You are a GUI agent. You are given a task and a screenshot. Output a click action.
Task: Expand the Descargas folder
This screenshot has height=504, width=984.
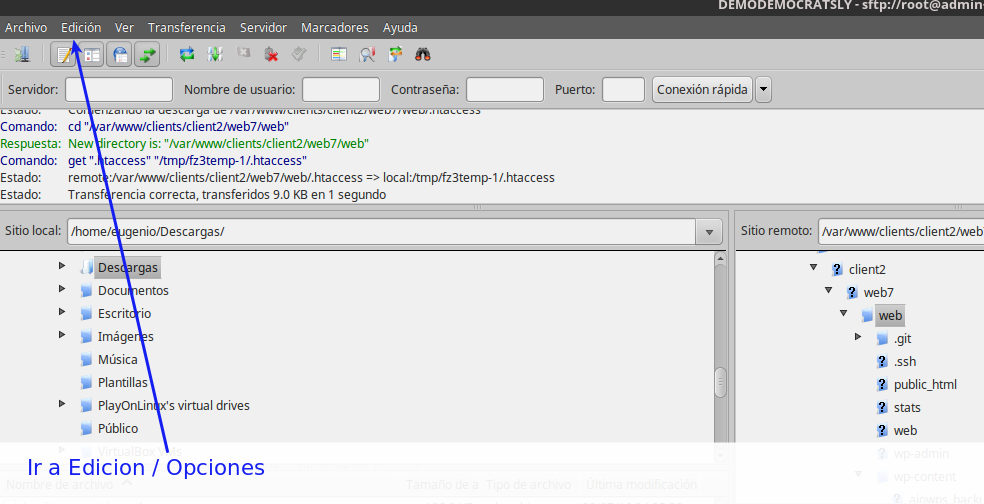point(62,265)
